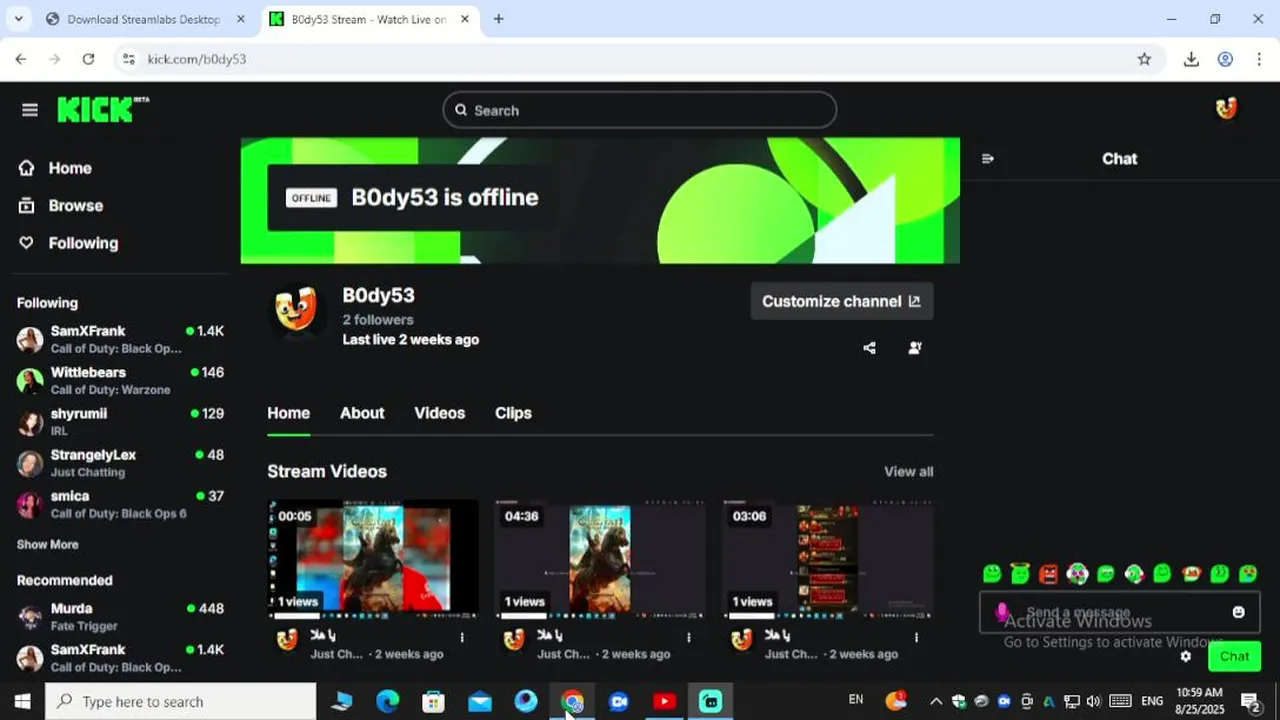Open Microsoft Edge from the taskbar
Viewport: 1280px width, 720px height.
coord(387,702)
